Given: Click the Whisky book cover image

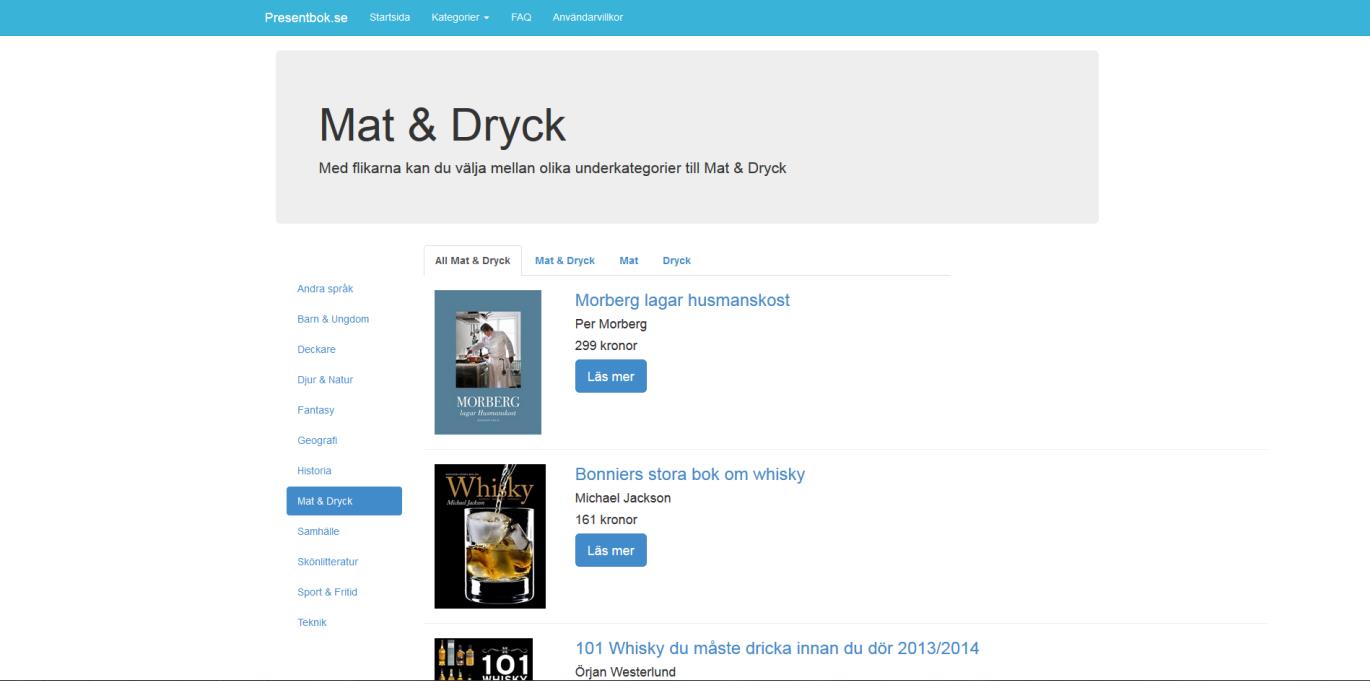Looking at the screenshot, I should (490, 536).
